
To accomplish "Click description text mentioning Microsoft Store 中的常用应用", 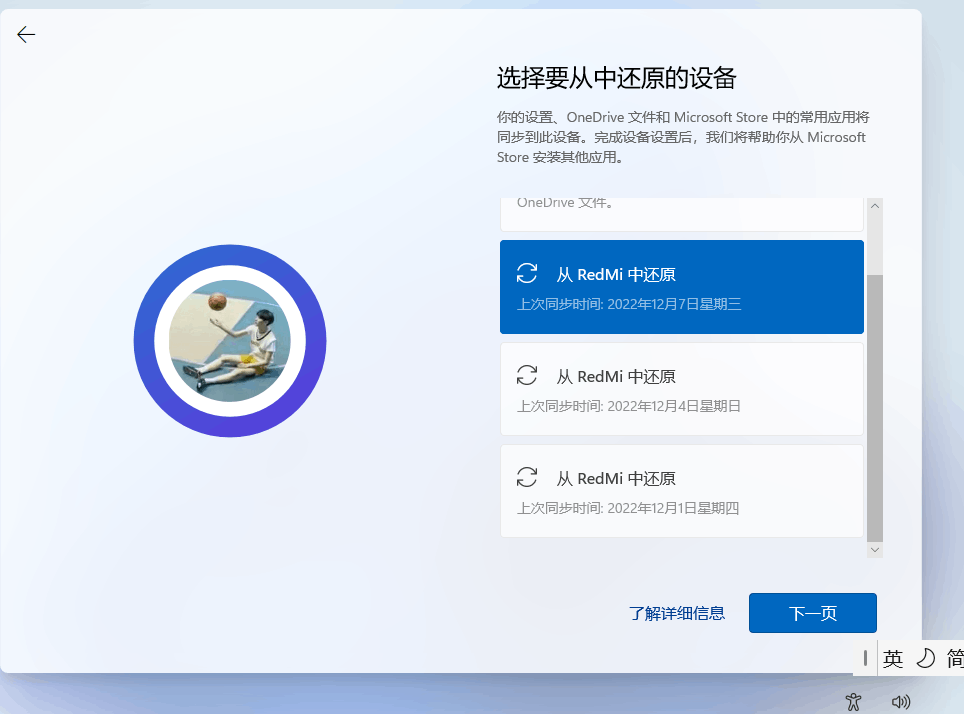I will point(683,137).
